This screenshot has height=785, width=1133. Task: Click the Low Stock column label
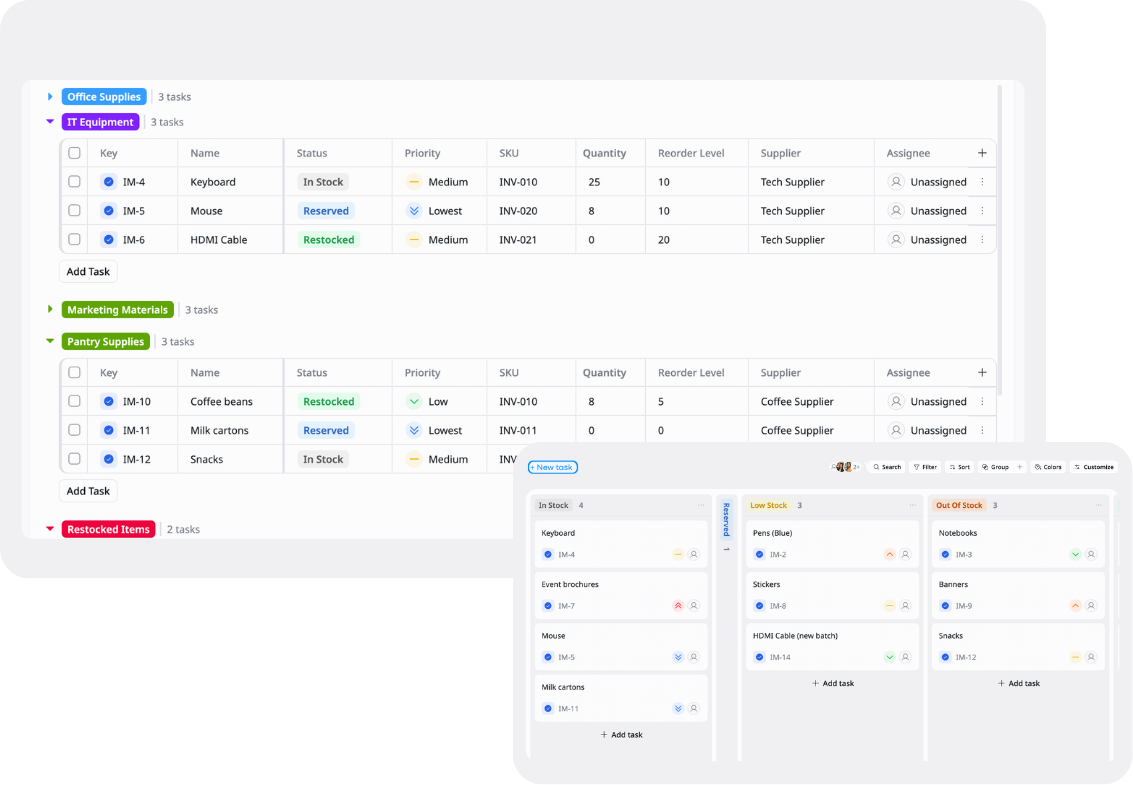pos(768,505)
